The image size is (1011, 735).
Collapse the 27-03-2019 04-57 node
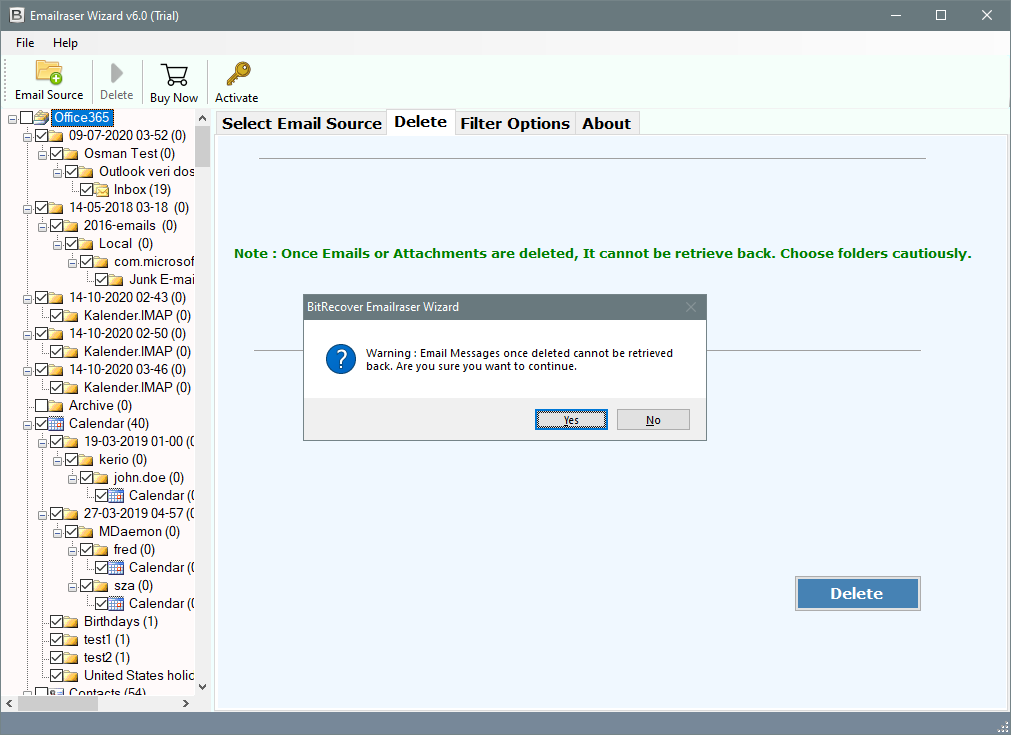tap(43, 515)
